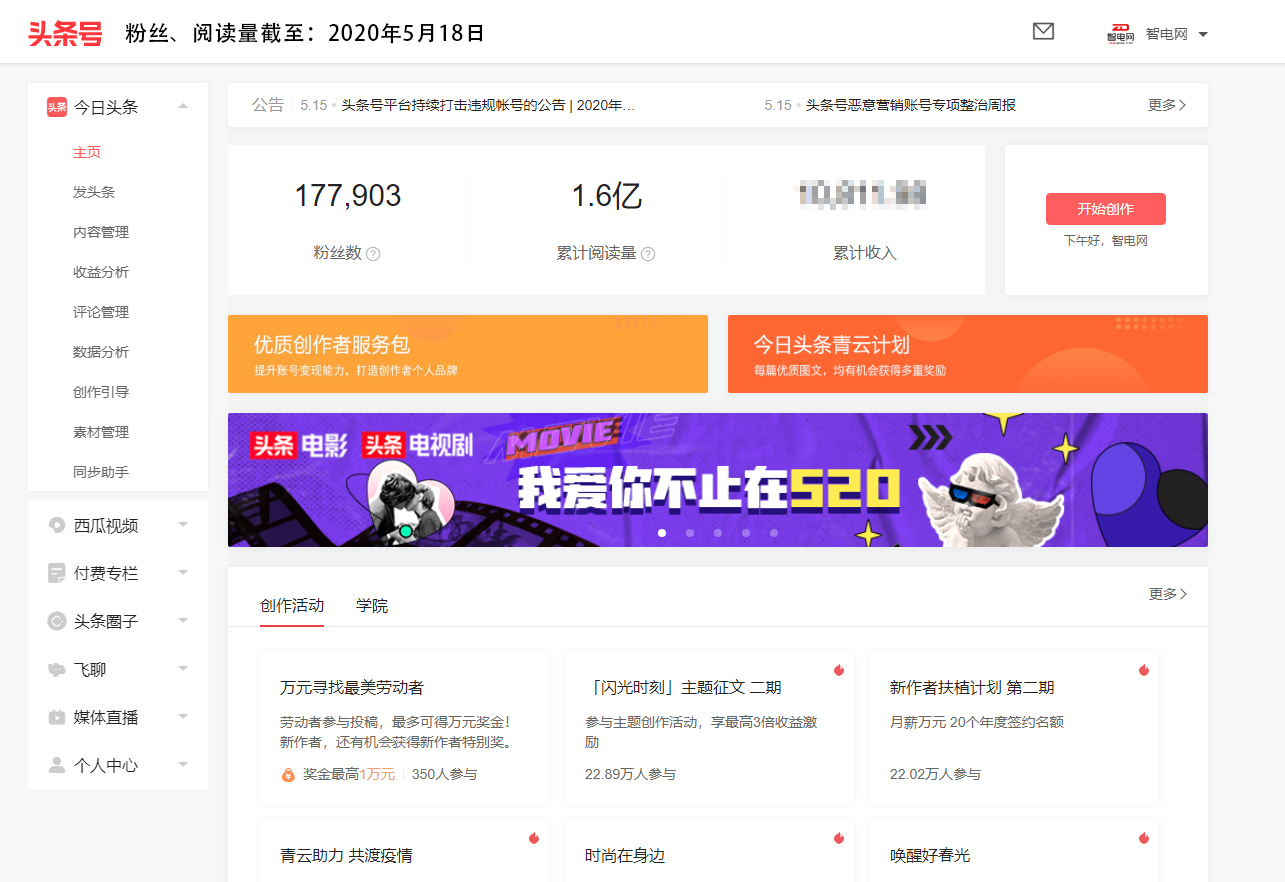
Task: Select 主页 in the sidebar
Action: click(87, 152)
